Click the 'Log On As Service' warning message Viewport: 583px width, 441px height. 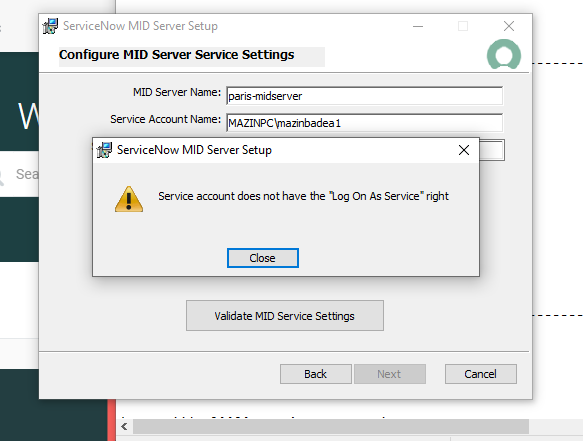point(303,196)
